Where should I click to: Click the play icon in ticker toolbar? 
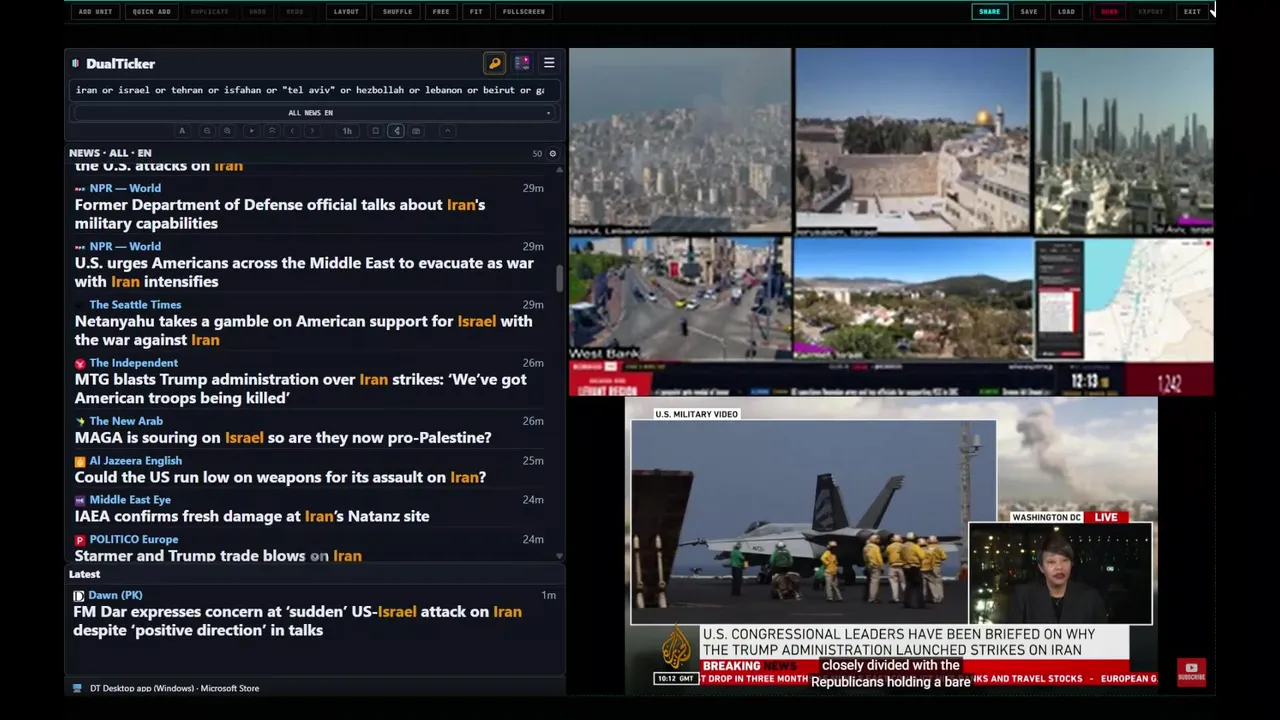(251, 131)
